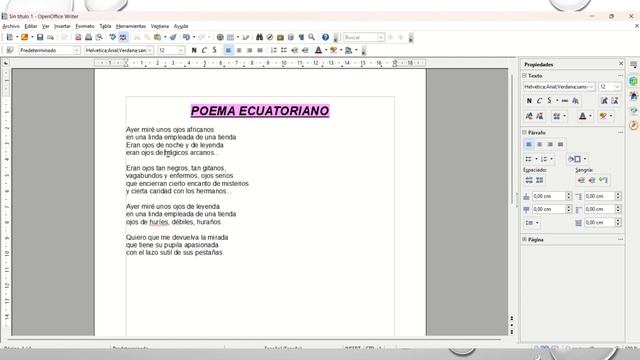Toggle AutoSpellcheck on the standard toolbar
This screenshot has height=360, width=640.
click(123, 37)
